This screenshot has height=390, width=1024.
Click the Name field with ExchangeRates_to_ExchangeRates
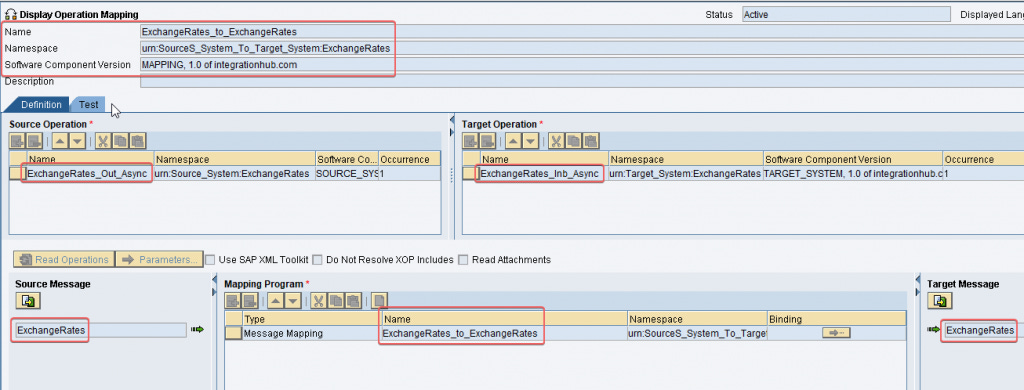[x=581, y=31]
